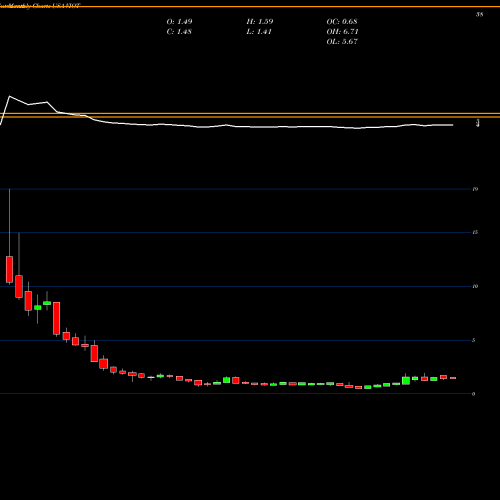Select the first tall red candlestick
This screenshot has height=500, width=500.
pyautogui.click(x=9, y=269)
